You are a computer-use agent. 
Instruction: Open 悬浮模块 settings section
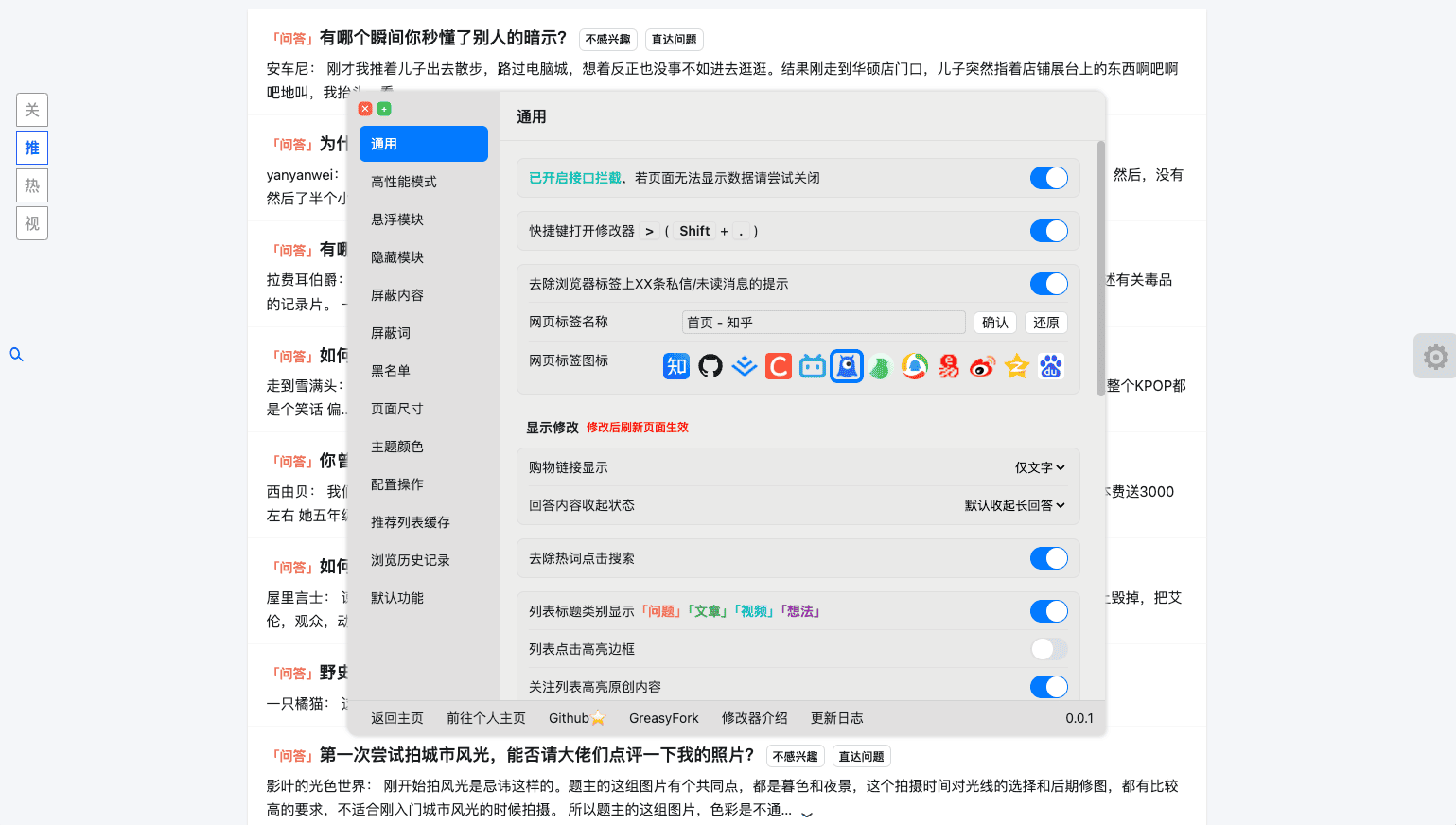424,219
